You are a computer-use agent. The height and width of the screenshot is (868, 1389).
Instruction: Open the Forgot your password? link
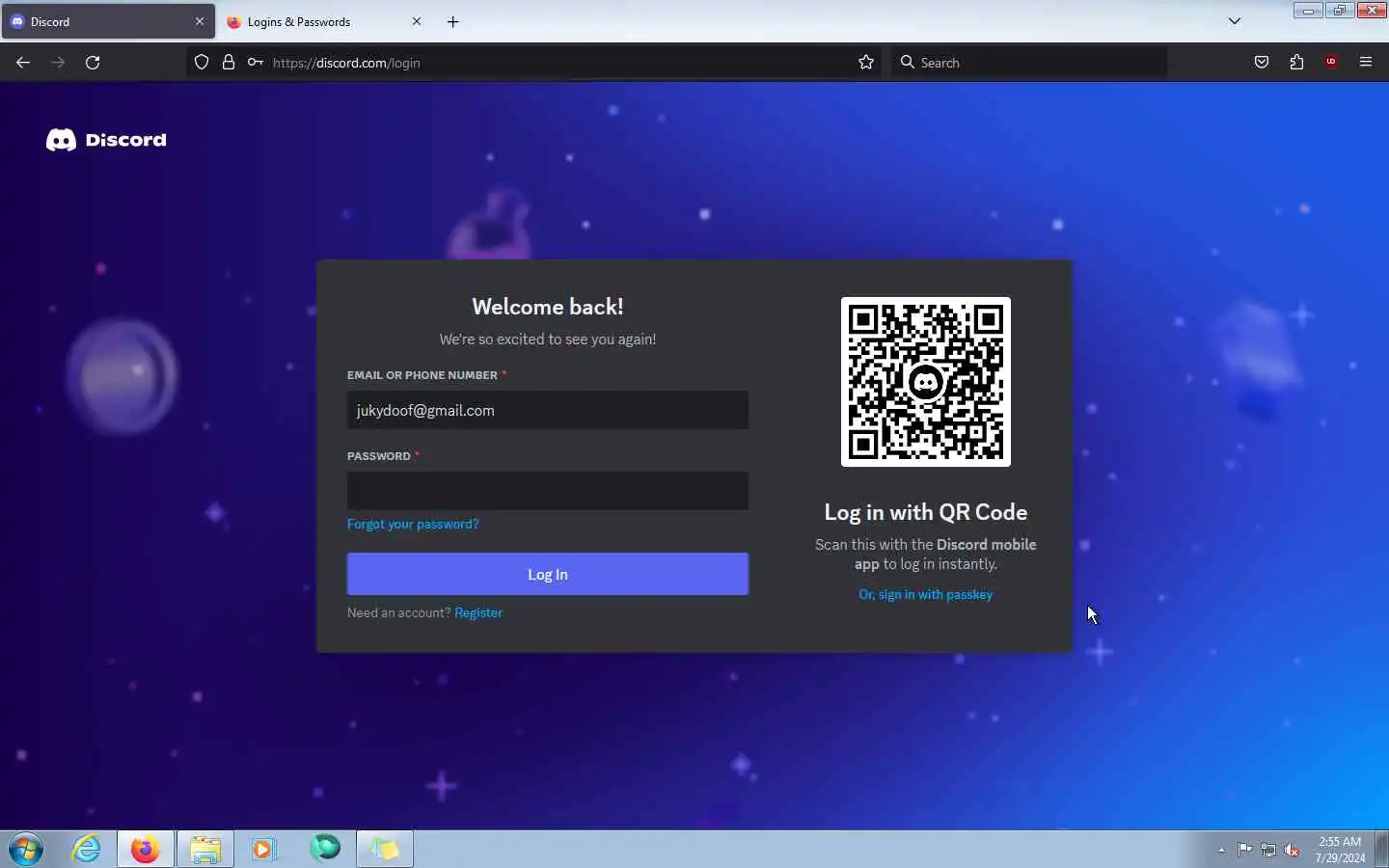413,524
